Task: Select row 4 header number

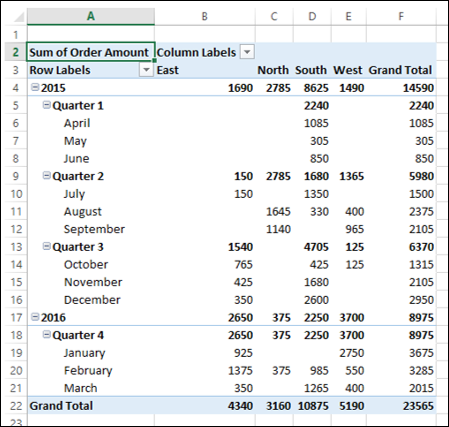Action: (x=16, y=88)
